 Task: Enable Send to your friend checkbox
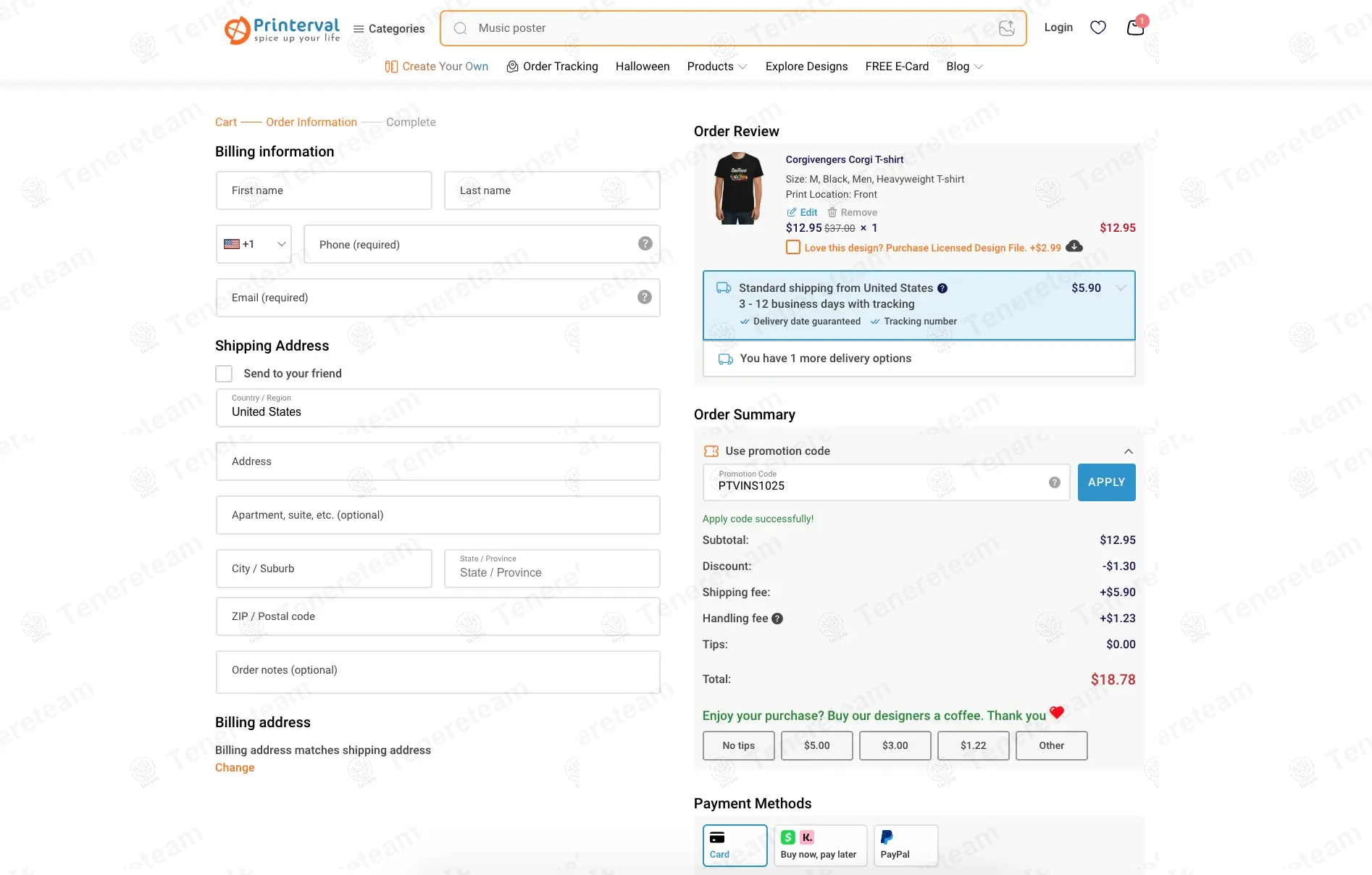tap(224, 374)
